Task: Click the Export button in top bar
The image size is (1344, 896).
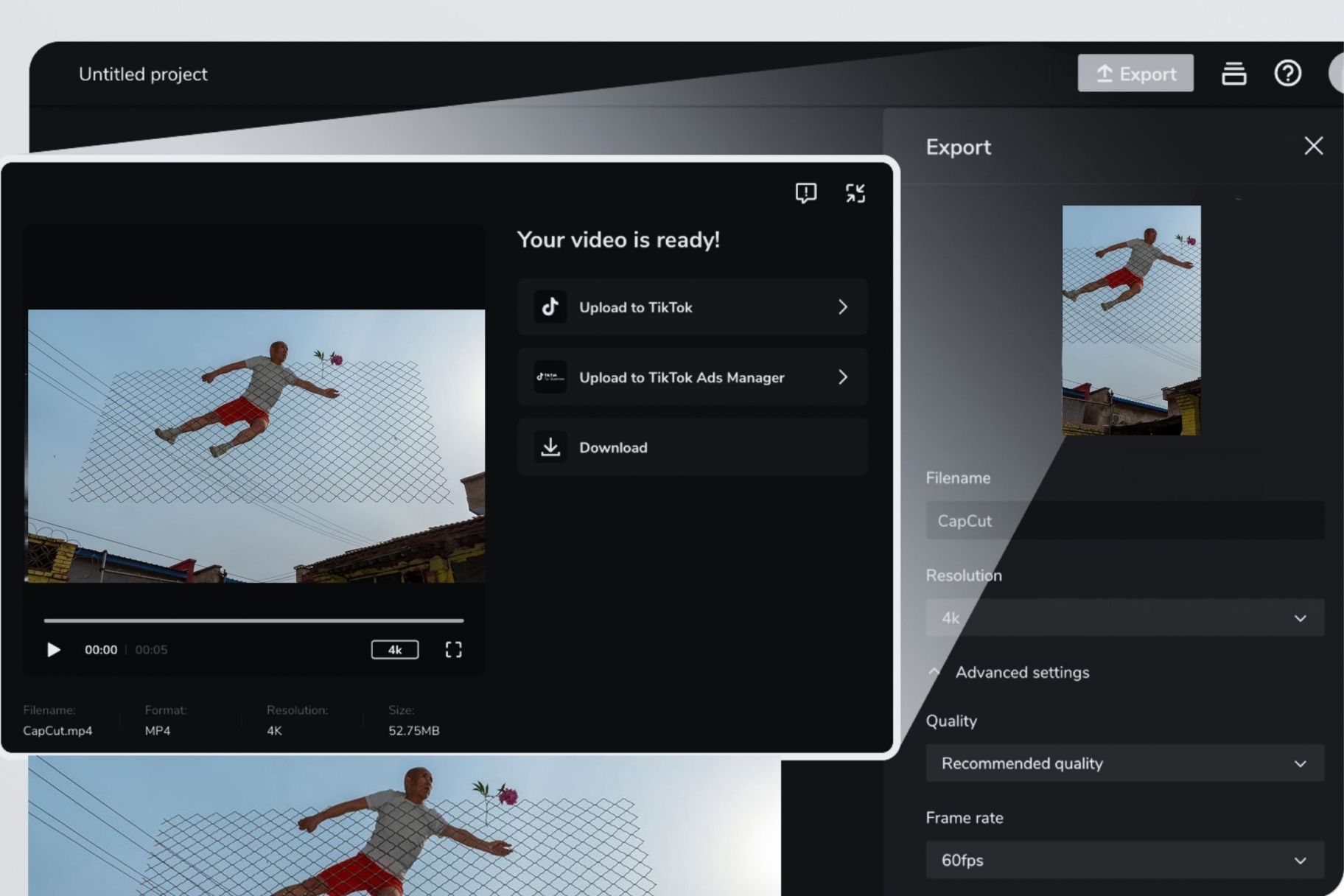Action: [x=1135, y=74]
